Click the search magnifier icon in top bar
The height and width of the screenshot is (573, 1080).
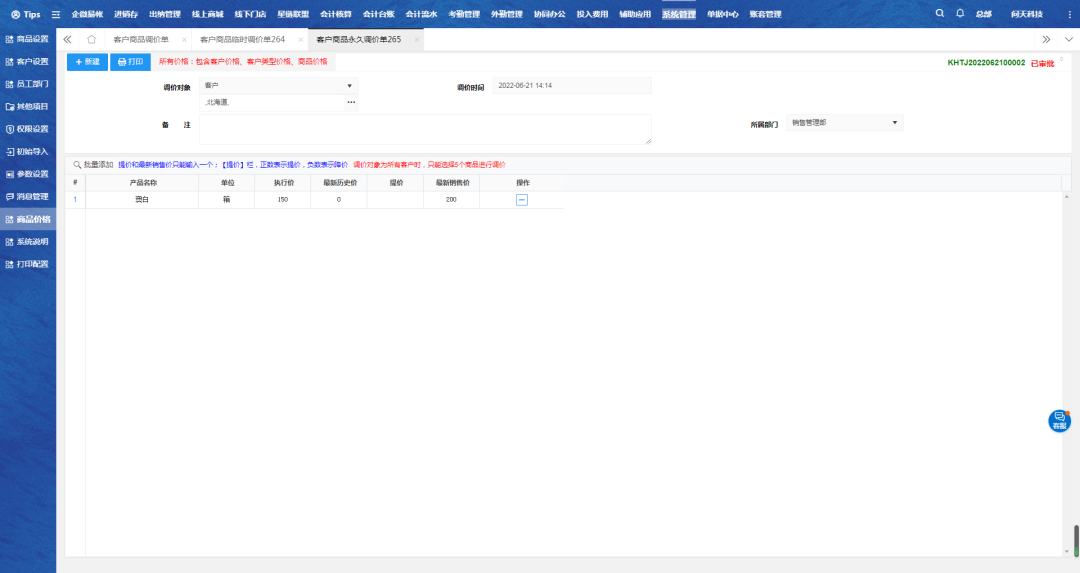(939, 14)
